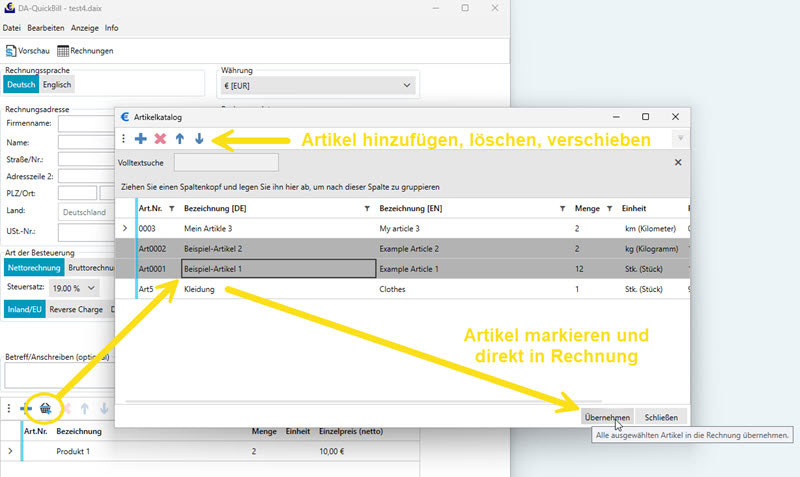Click the Schließen button
This screenshot has width=800, height=477.
661,417
